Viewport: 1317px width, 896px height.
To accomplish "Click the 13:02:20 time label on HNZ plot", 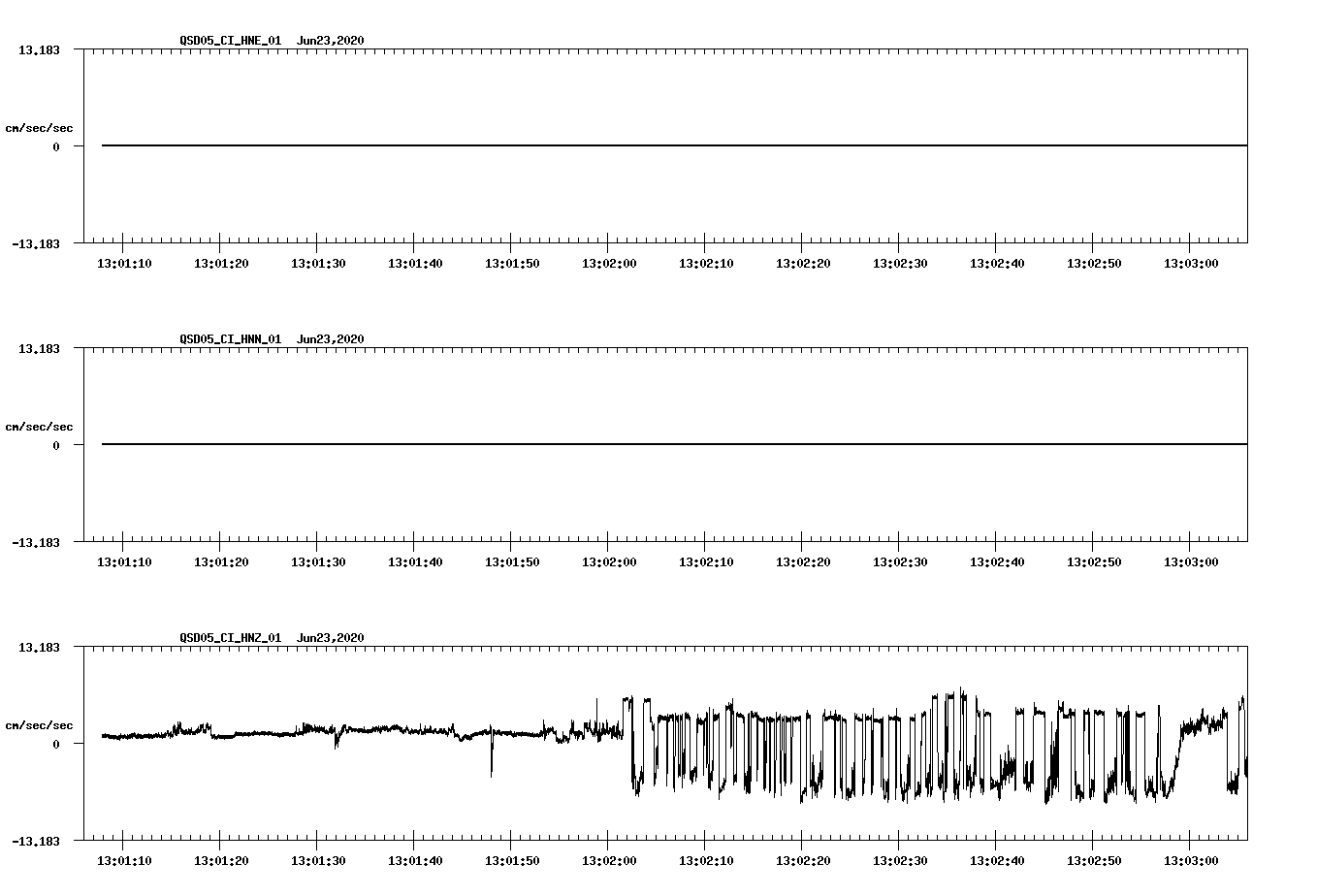I will pos(803,861).
